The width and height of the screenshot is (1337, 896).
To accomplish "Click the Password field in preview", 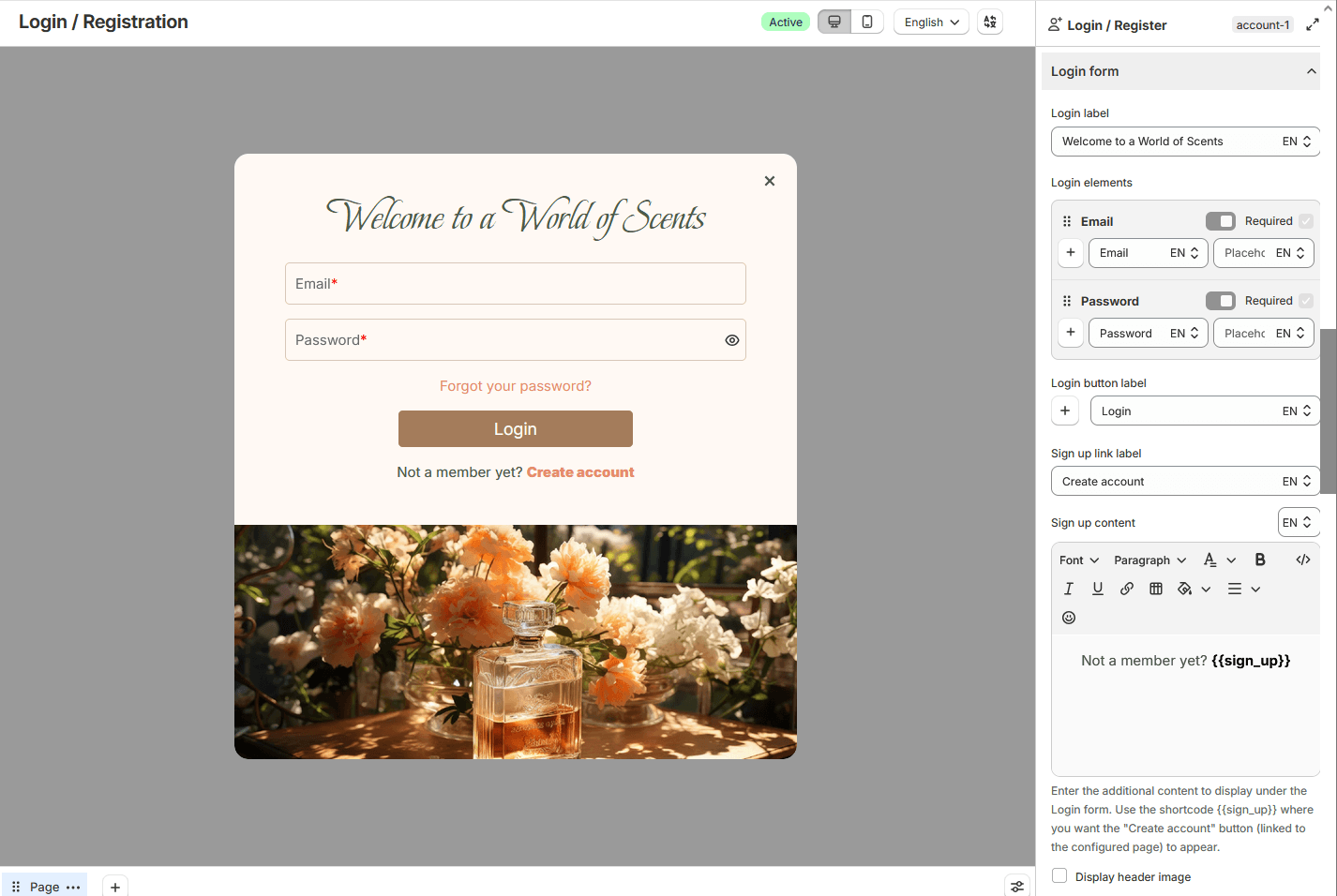I will (x=516, y=339).
